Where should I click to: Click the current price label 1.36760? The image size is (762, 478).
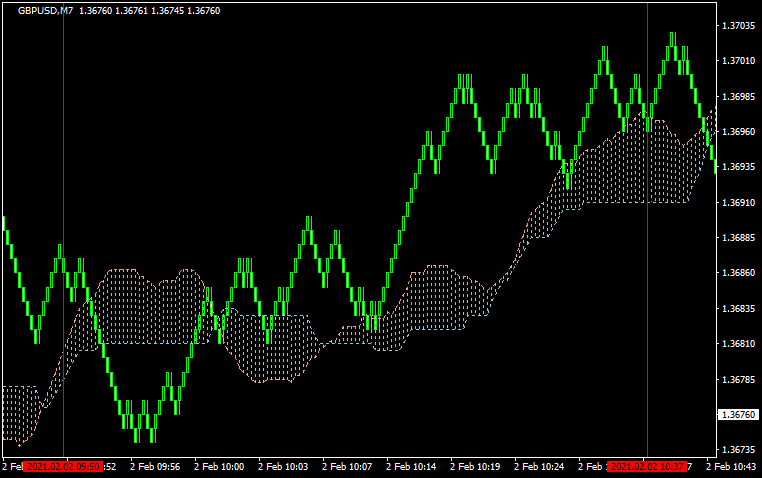point(738,414)
